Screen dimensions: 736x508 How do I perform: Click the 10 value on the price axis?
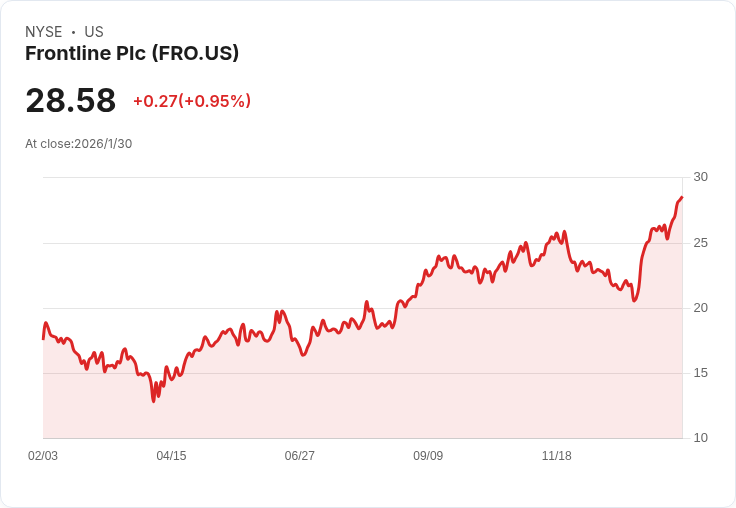pos(700,438)
